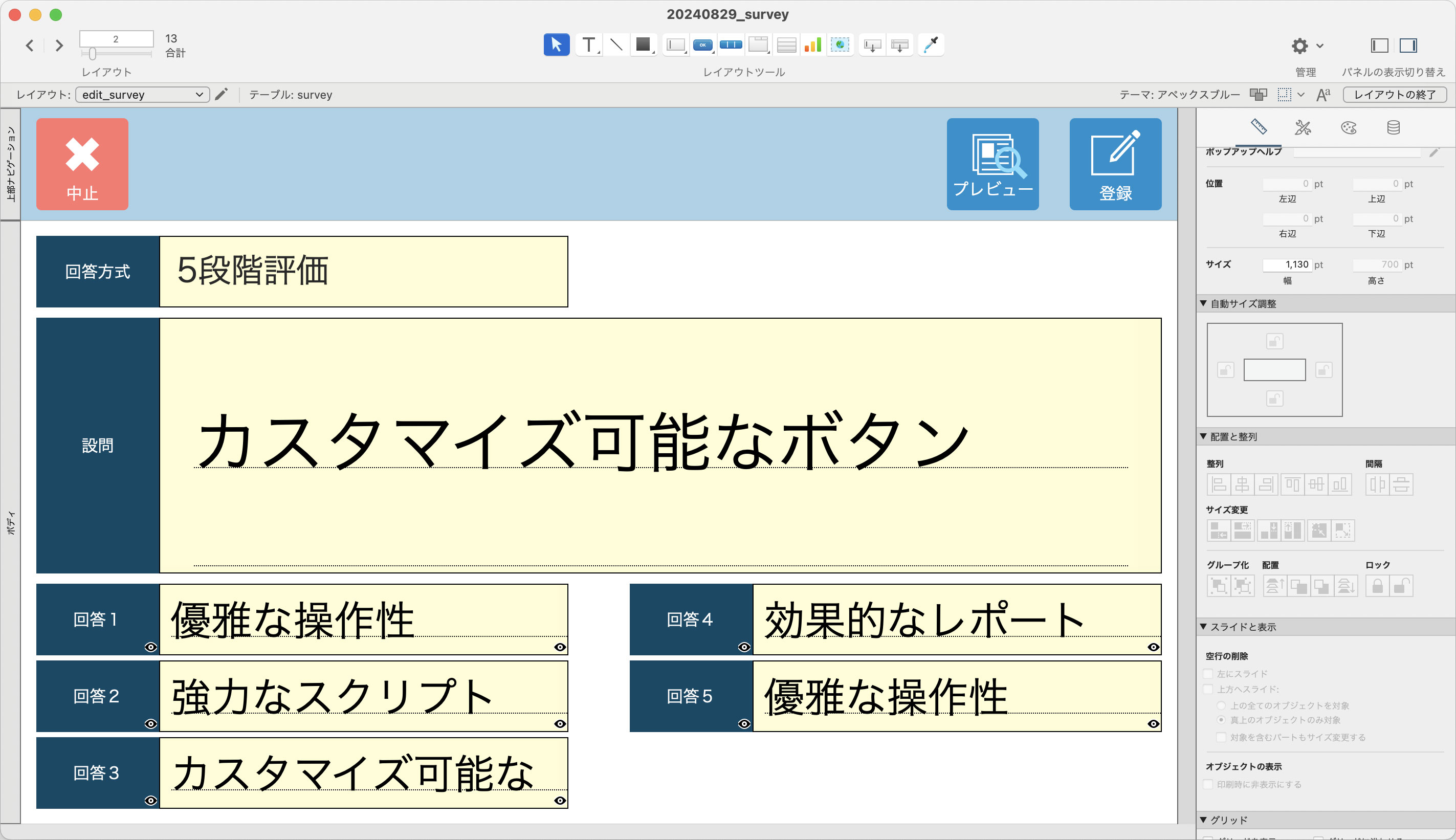Check the 左にスライド checkbox
1456x840 pixels.
(x=1208, y=674)
